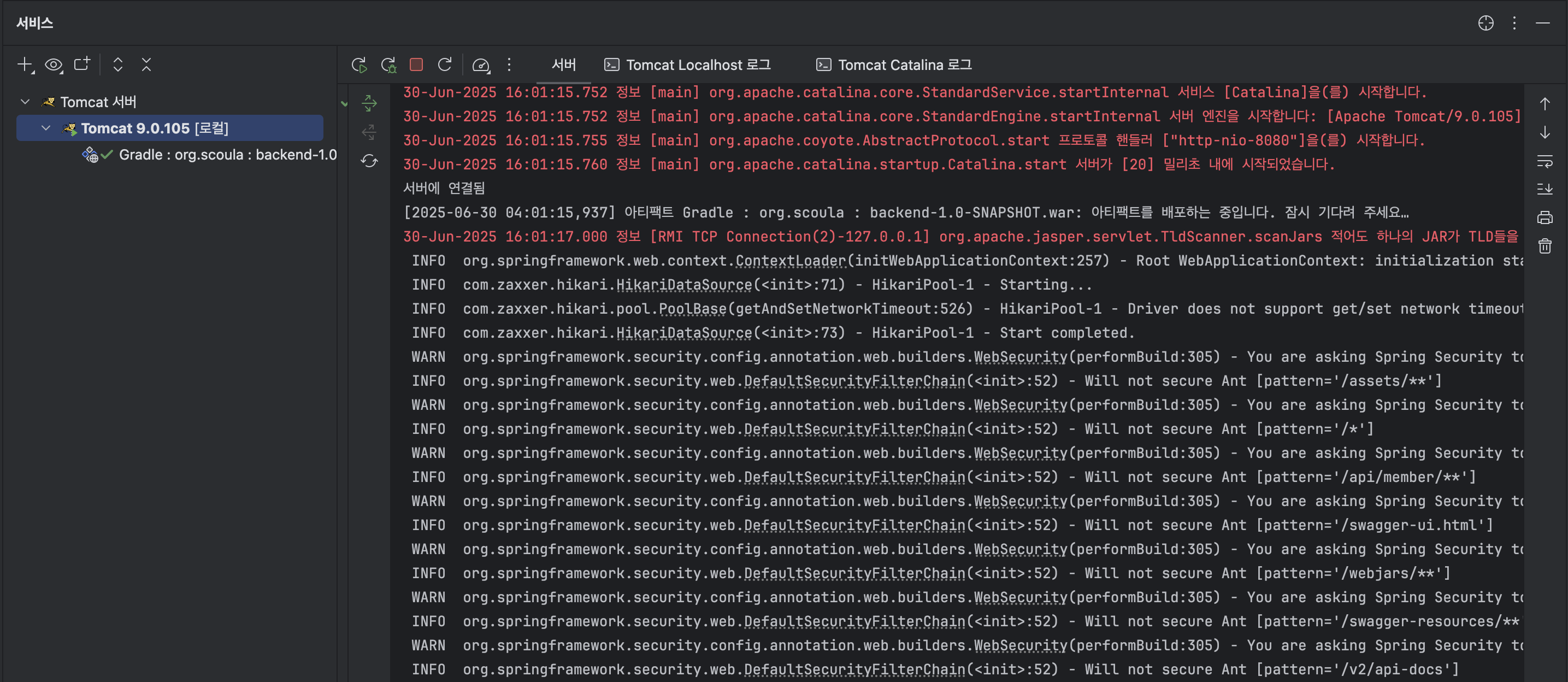The height and width of the screenshot is (682, 1568).
Task: Collapse all services in the tree
Action: point(146,64)
